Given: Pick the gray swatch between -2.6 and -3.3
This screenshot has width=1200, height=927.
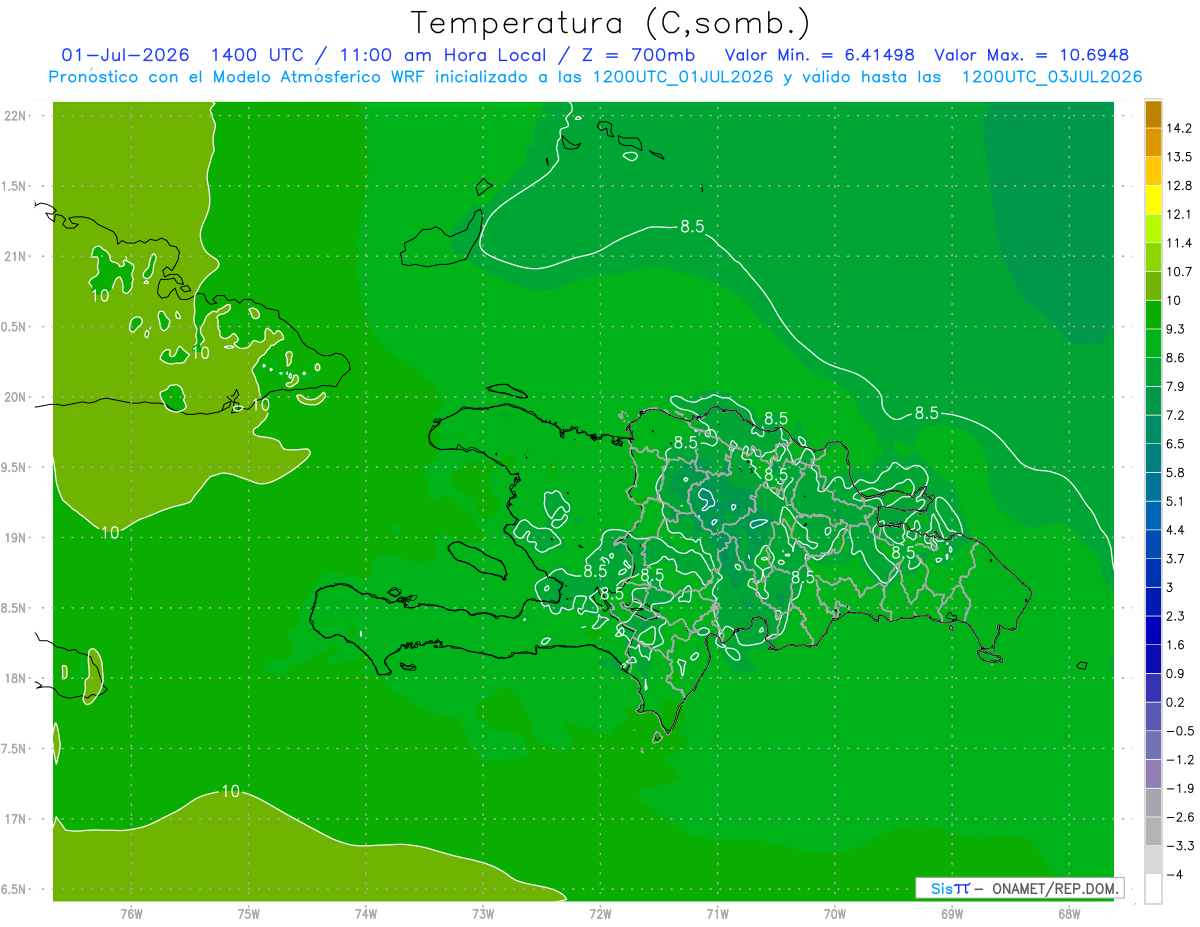Looking at the screenshot, I should pos(1153,832).
